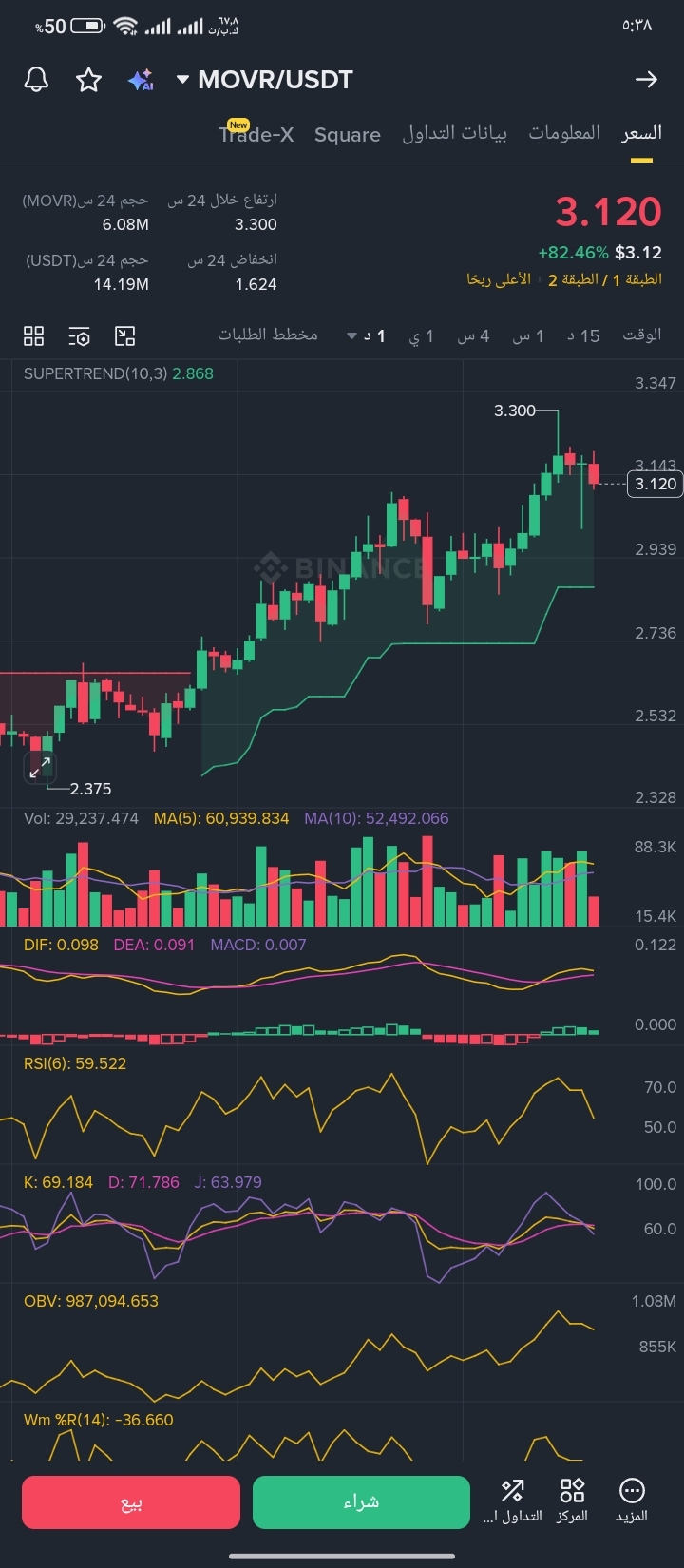The image size is (684, 1568).
Task: Tap the battery status icon
Action: [88, 27]
